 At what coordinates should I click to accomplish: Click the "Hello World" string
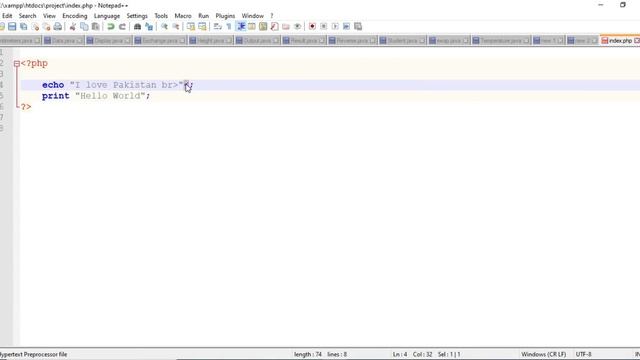pyautogui.click(x=110, y=96)
